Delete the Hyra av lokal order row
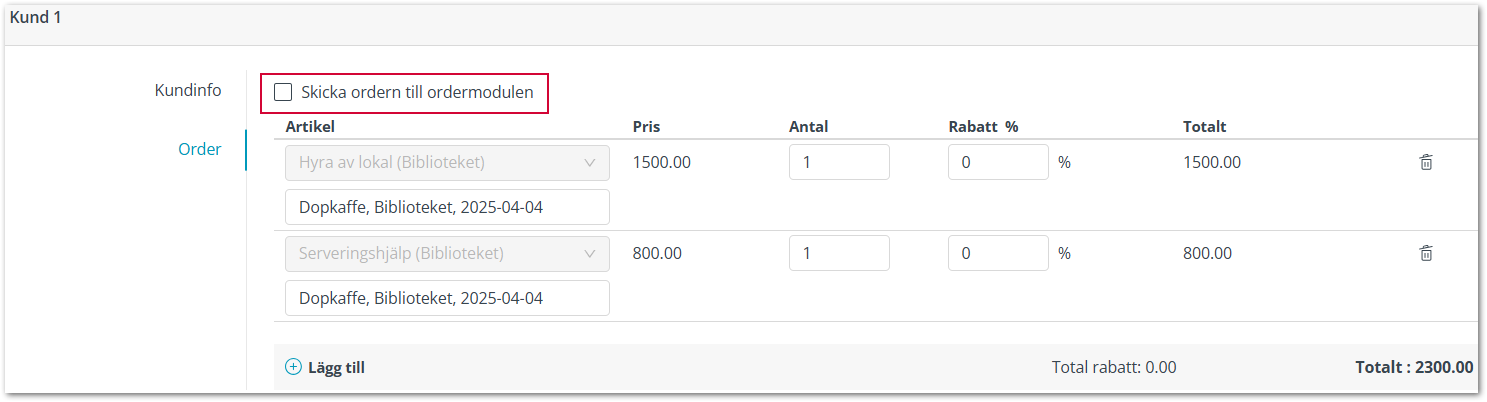 pyautogui.click(x=1426, y=162)
